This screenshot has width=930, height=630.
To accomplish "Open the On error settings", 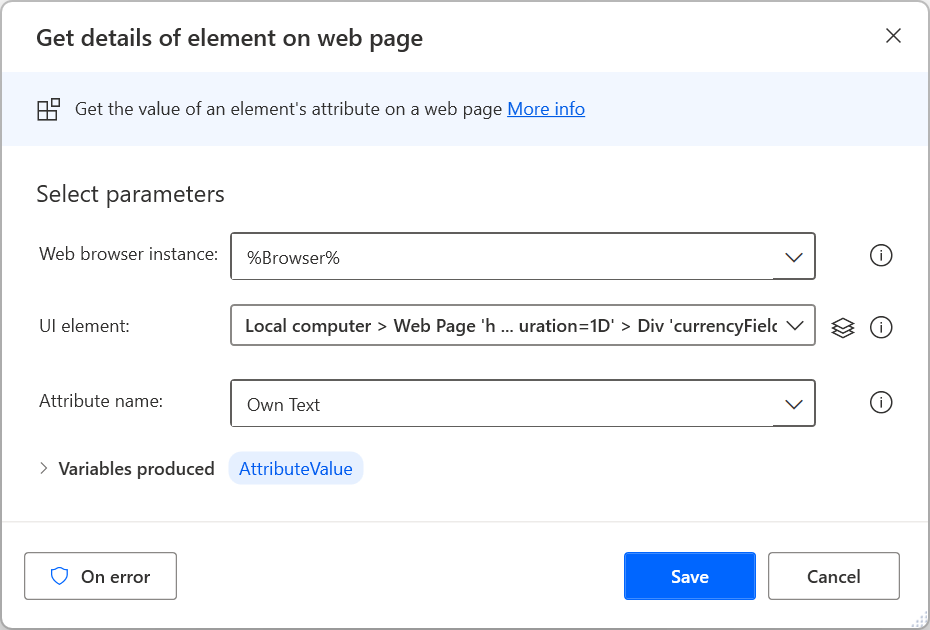I will pos(100,576).
